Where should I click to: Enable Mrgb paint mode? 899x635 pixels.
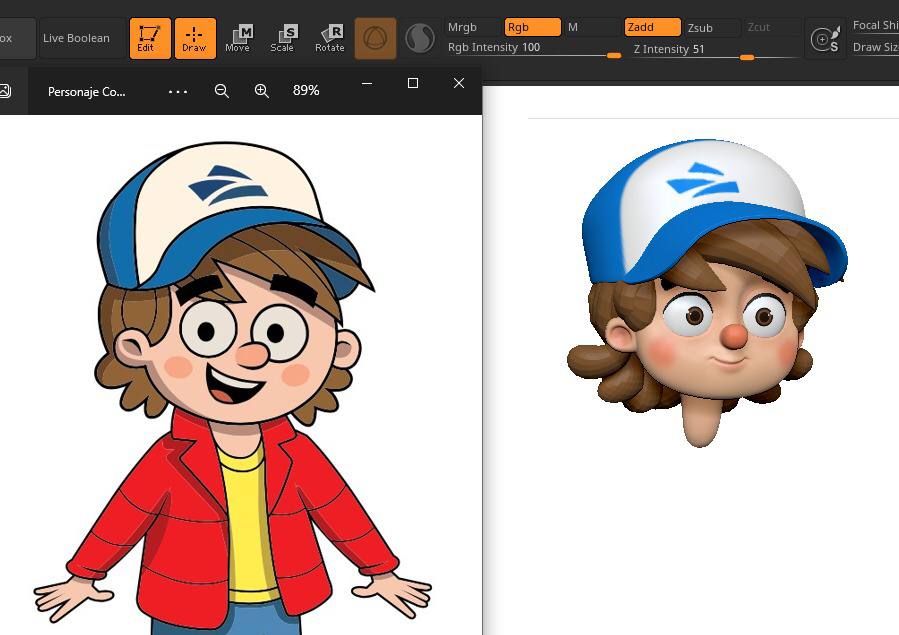click(470, 27)
